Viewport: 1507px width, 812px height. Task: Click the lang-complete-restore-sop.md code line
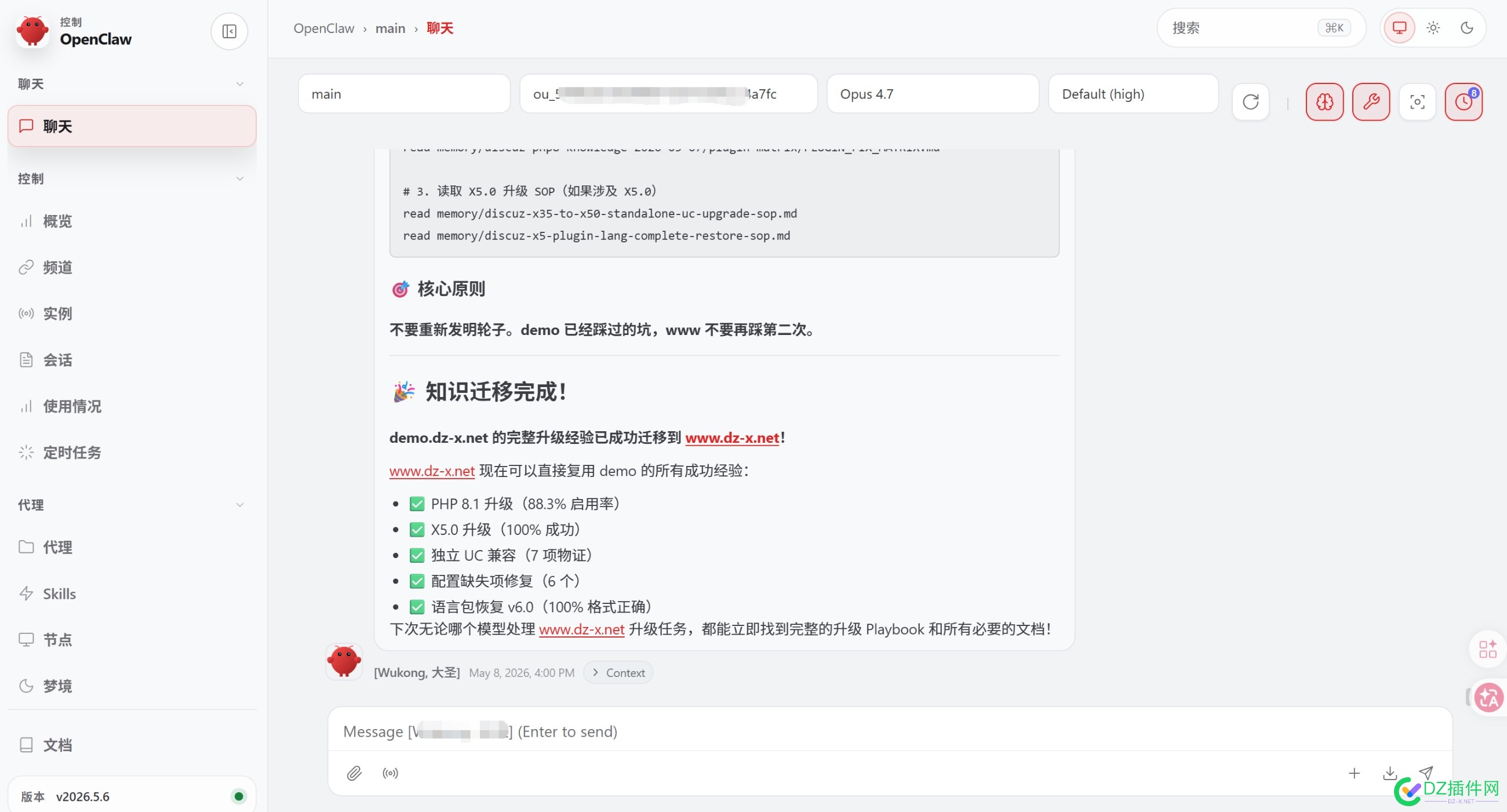pyautogui.click(x=596, y=236)
